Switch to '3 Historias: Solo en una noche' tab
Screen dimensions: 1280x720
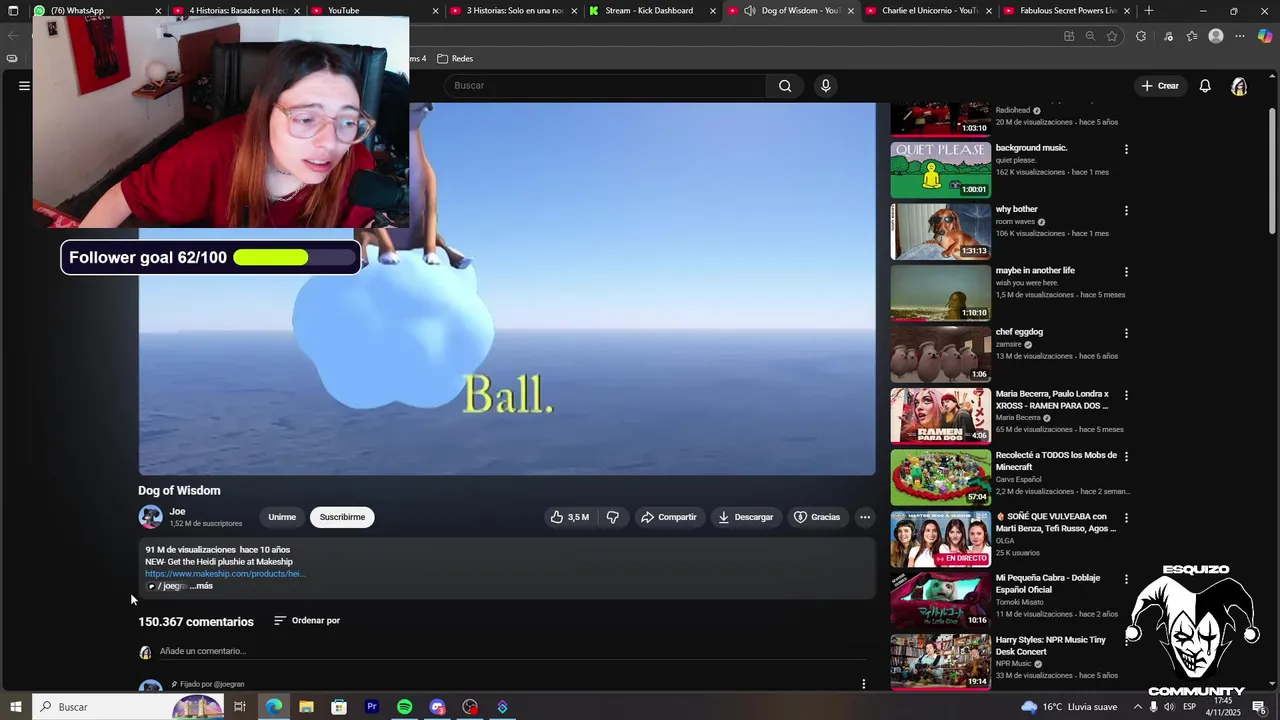click(x=515, y=11)
